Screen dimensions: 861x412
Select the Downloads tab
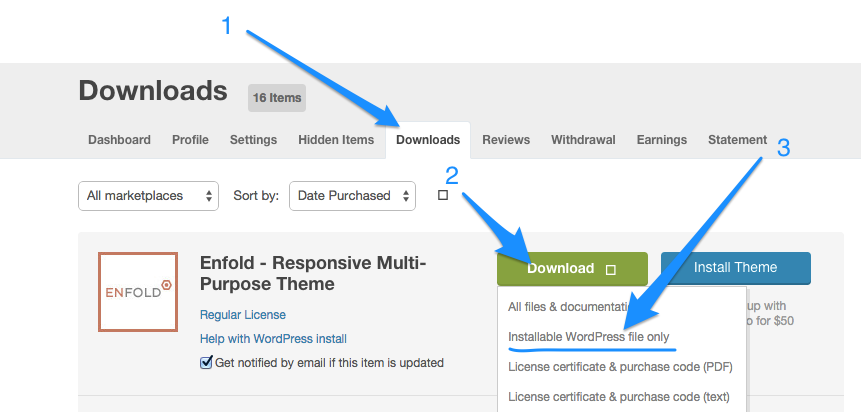point(428,140)
